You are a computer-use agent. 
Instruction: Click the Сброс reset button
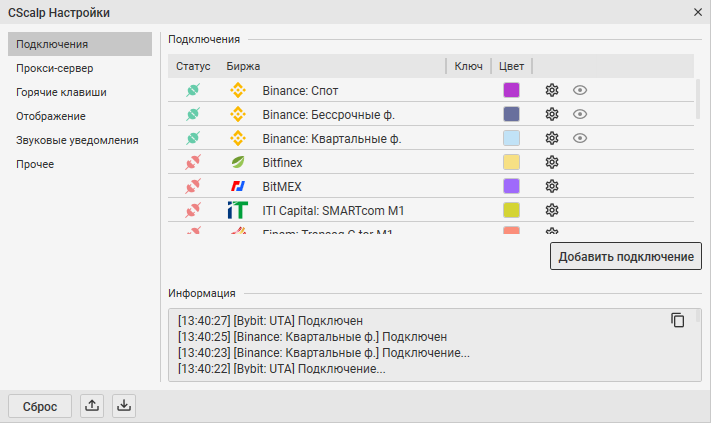40,406
